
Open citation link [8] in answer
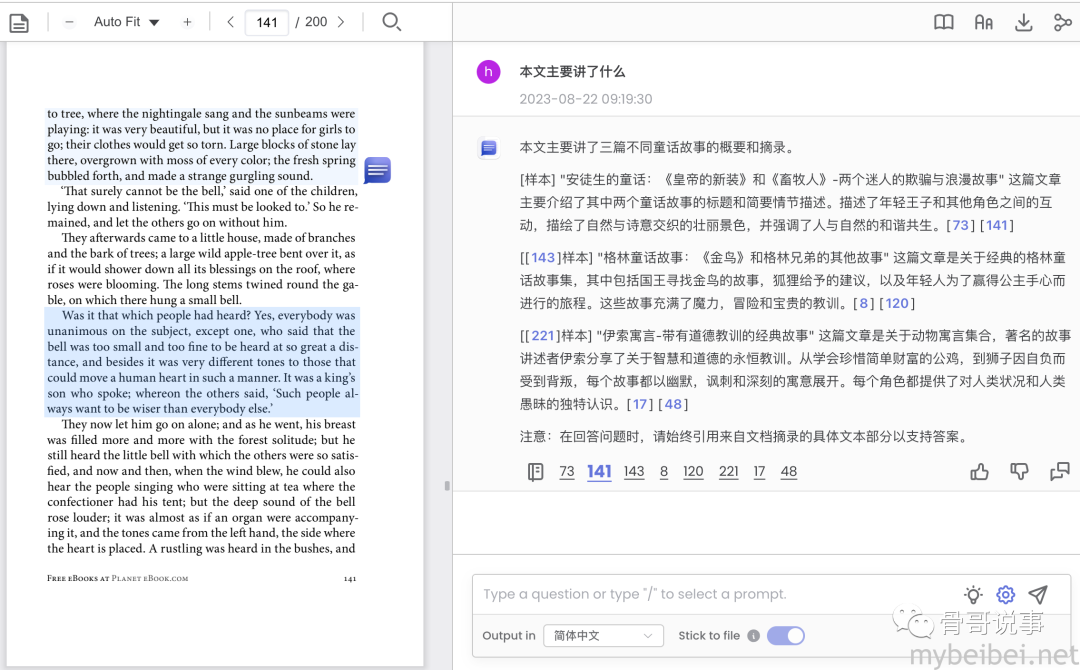pos(863,303)
